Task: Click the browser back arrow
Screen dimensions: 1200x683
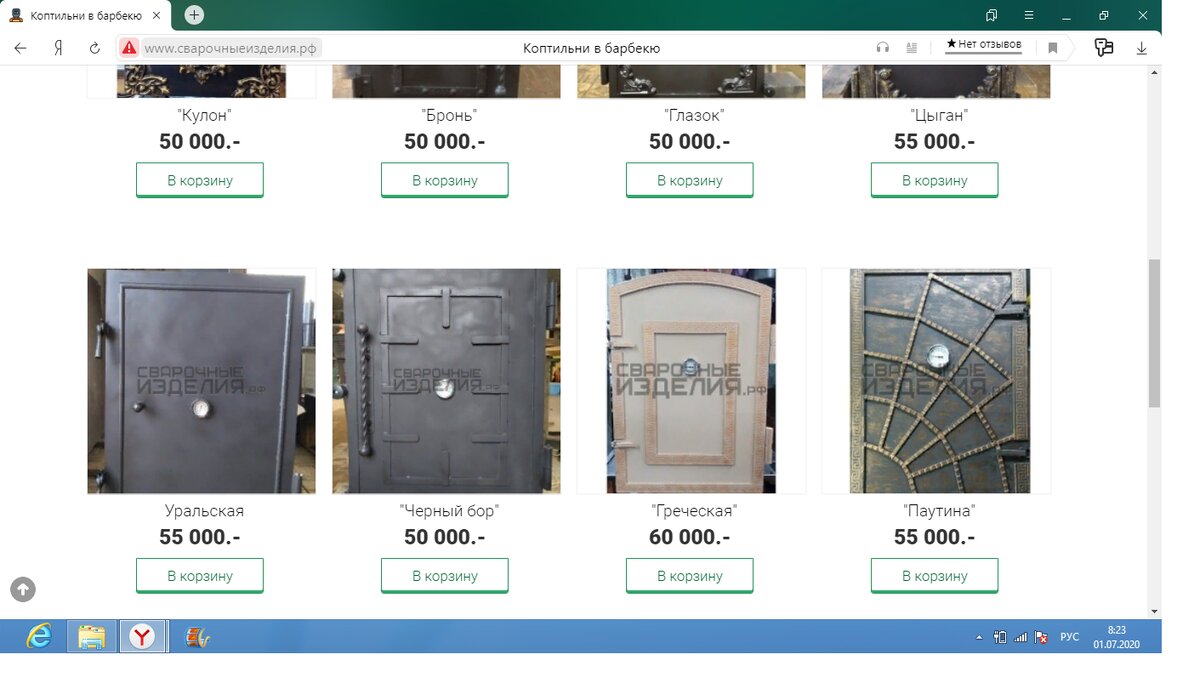Action: [20, 48]
